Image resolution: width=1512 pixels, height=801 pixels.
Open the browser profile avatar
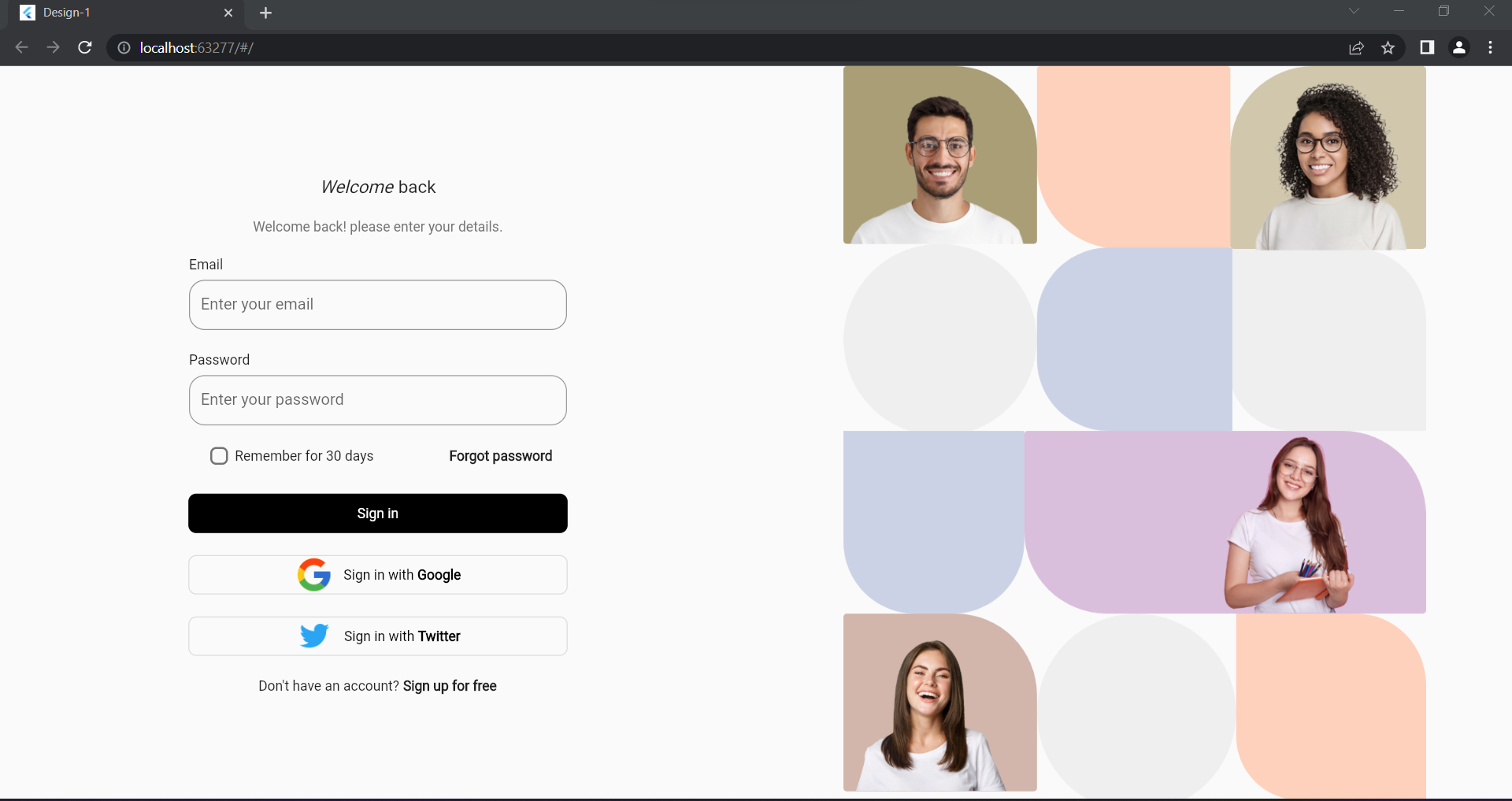(1459, 48)
